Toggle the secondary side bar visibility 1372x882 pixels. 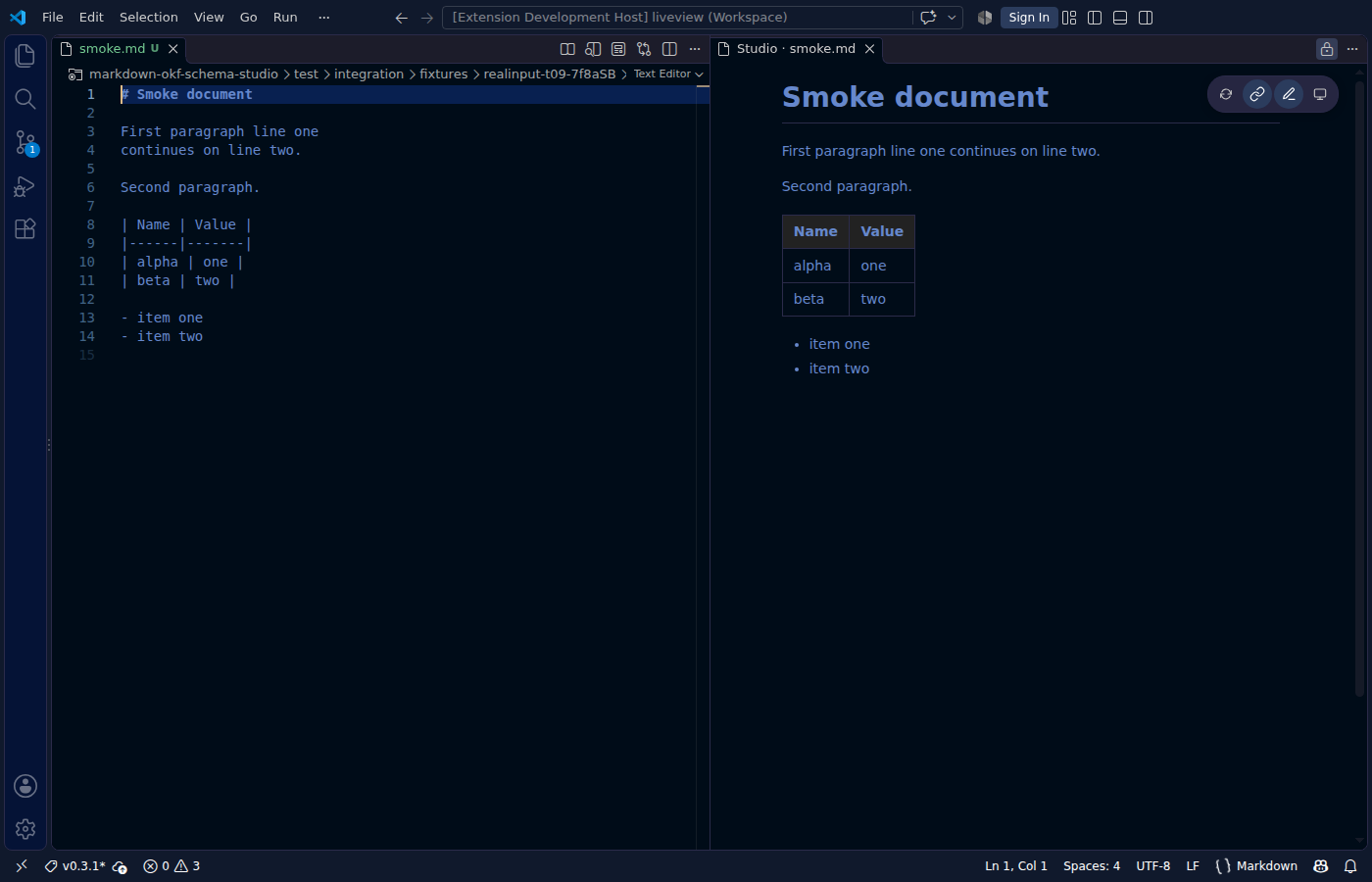1146,18
